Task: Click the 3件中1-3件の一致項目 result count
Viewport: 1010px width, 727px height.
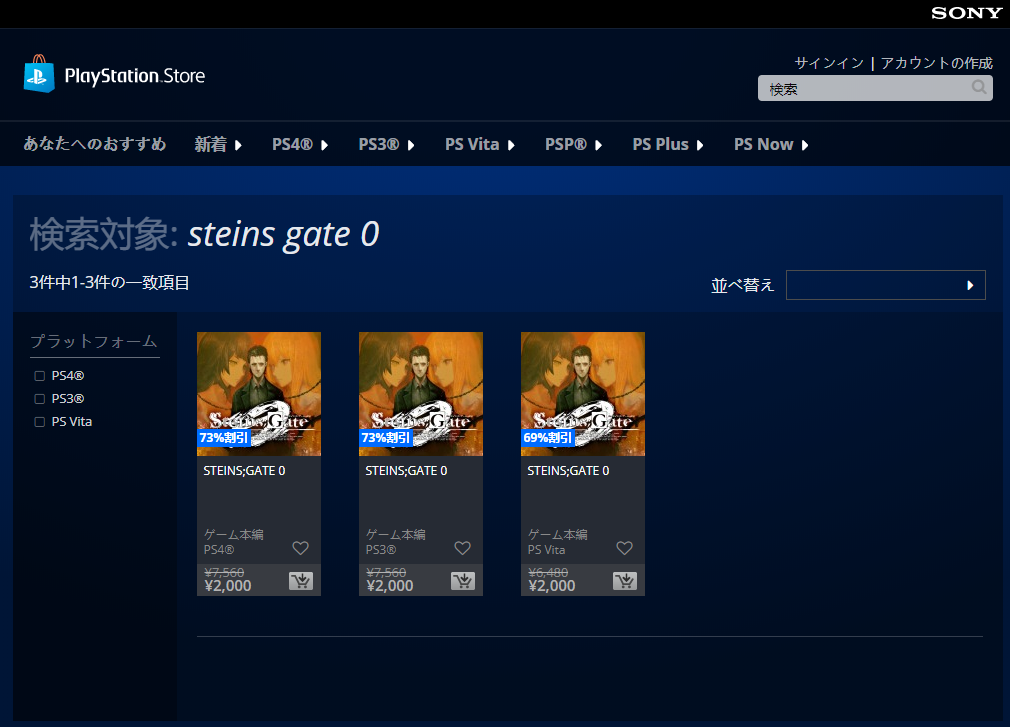Action: pos(110,283)
